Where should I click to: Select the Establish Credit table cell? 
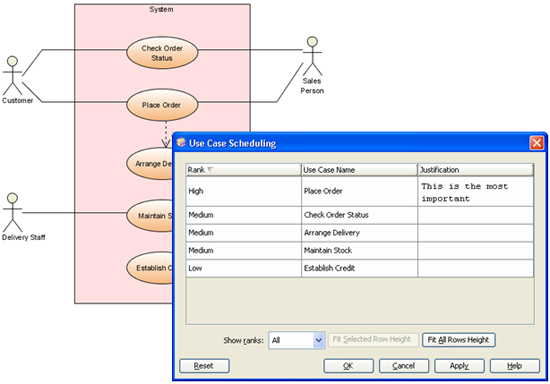pos(360,268)
